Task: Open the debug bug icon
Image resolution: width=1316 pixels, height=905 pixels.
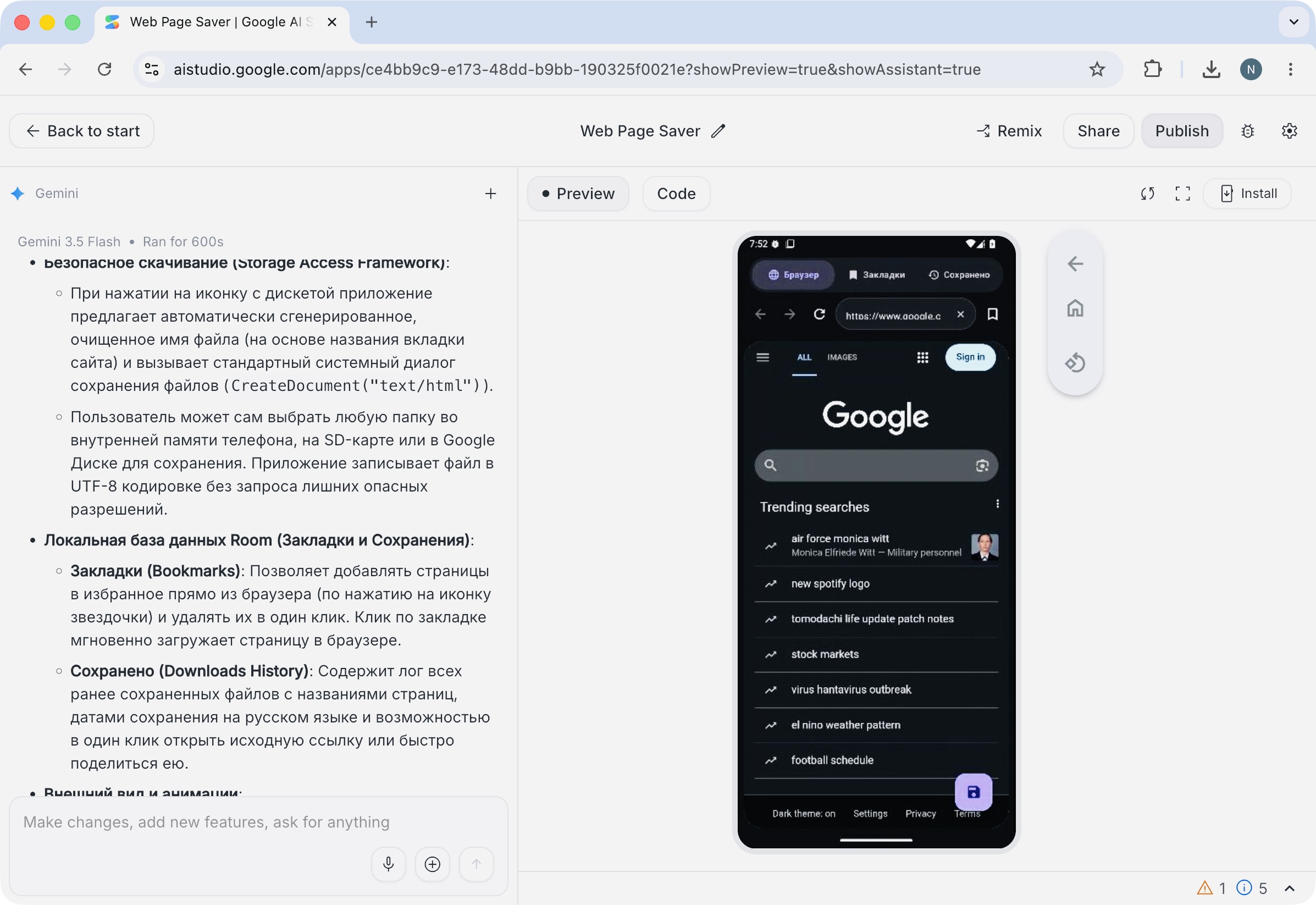Action: pos(1248,131)
